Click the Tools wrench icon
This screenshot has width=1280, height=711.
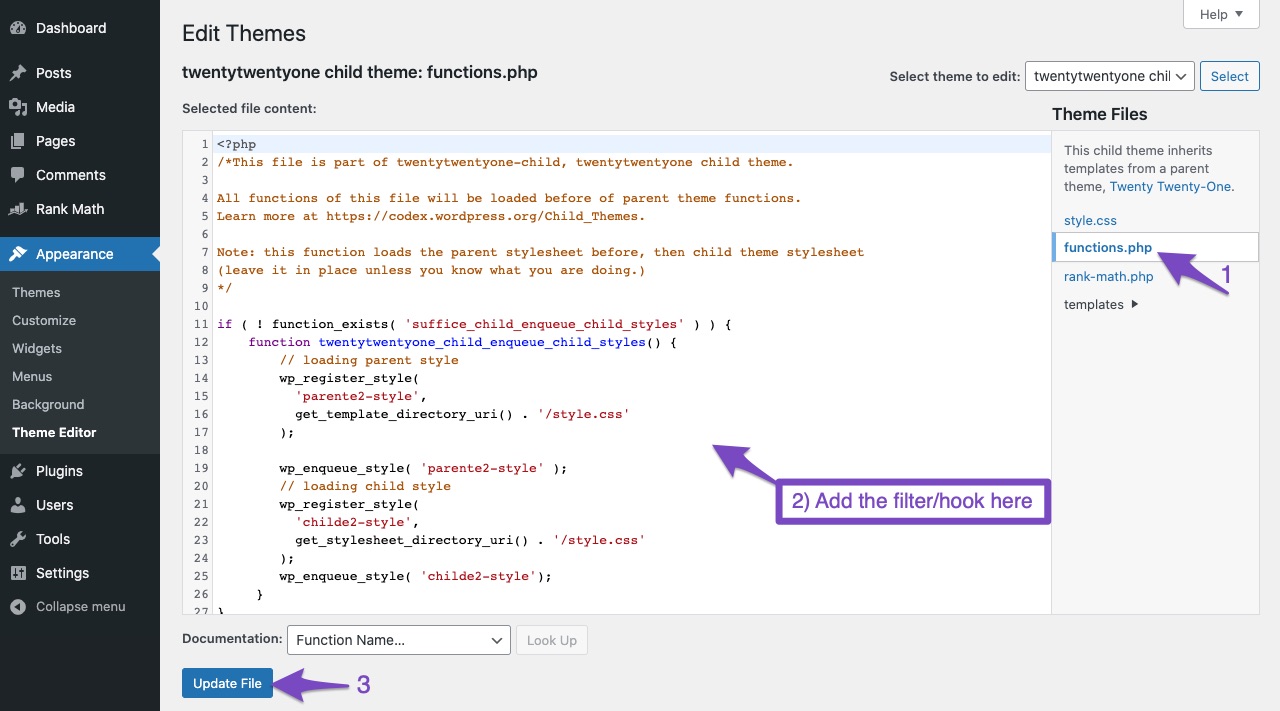pos(18,539)
